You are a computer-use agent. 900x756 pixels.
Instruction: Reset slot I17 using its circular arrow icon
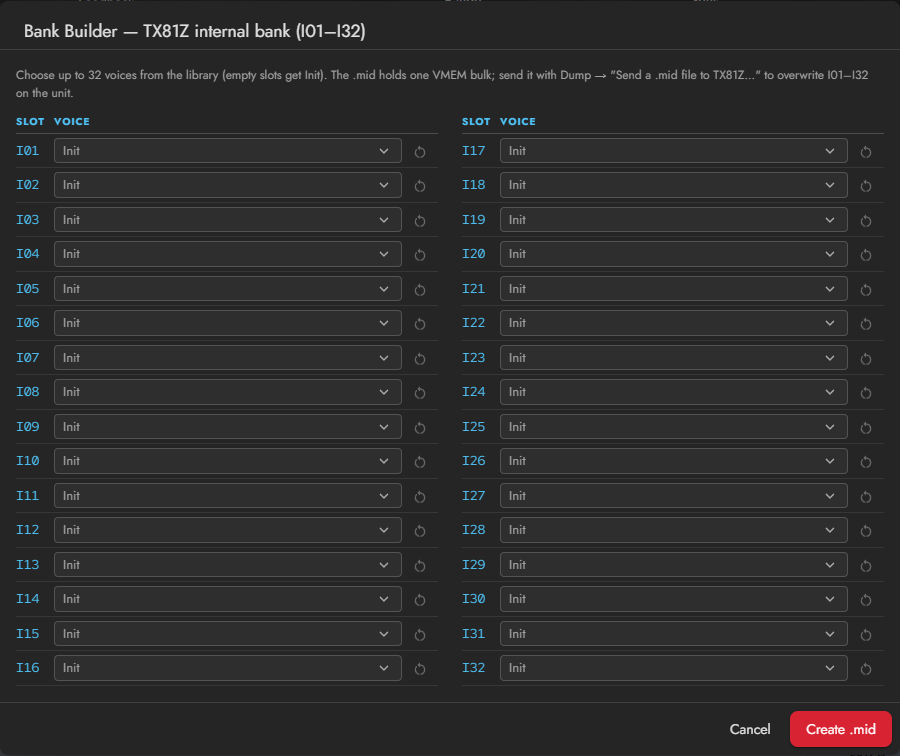coord(866,152)
